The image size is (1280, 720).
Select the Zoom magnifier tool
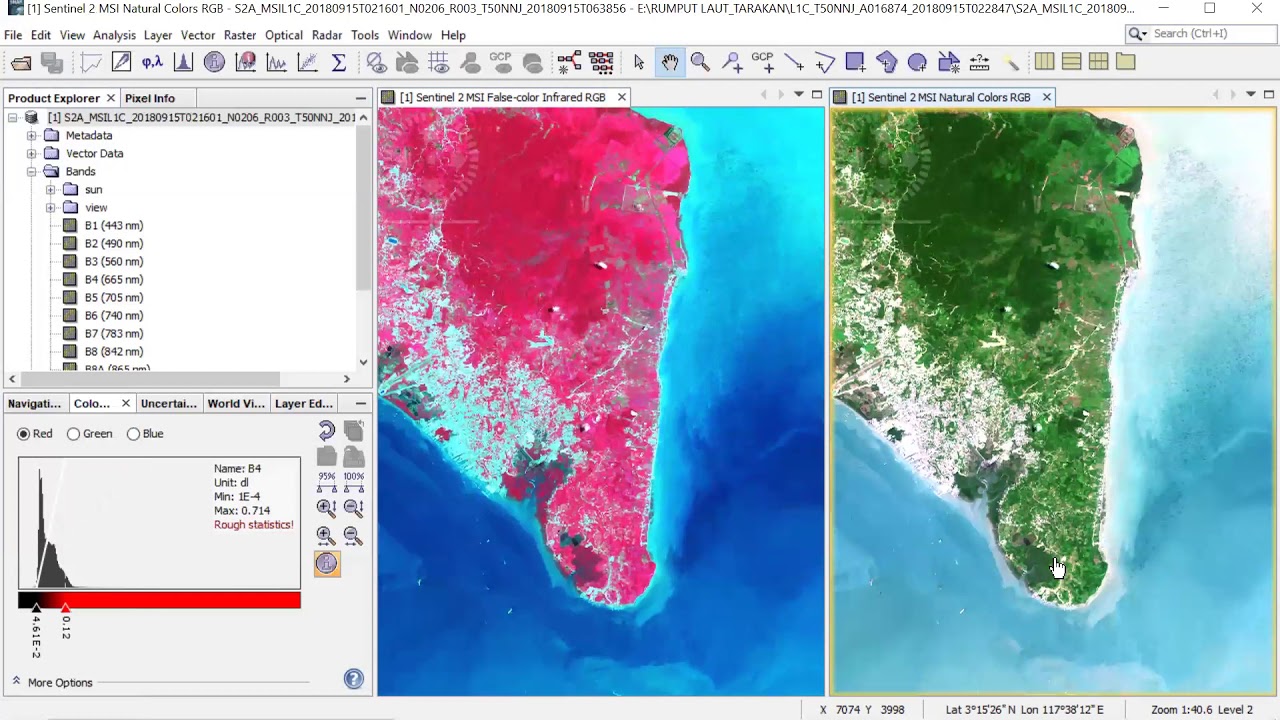tap(700, 63)
